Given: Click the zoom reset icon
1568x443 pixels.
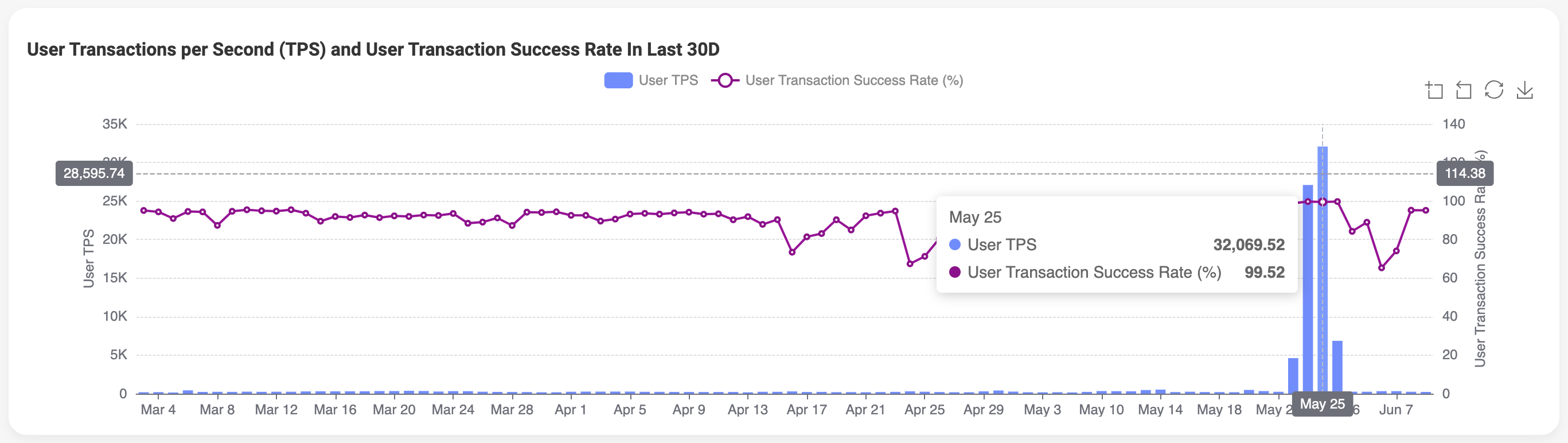Looking at the screenshot, I should pyautogui.click(x=1464, y=91).
